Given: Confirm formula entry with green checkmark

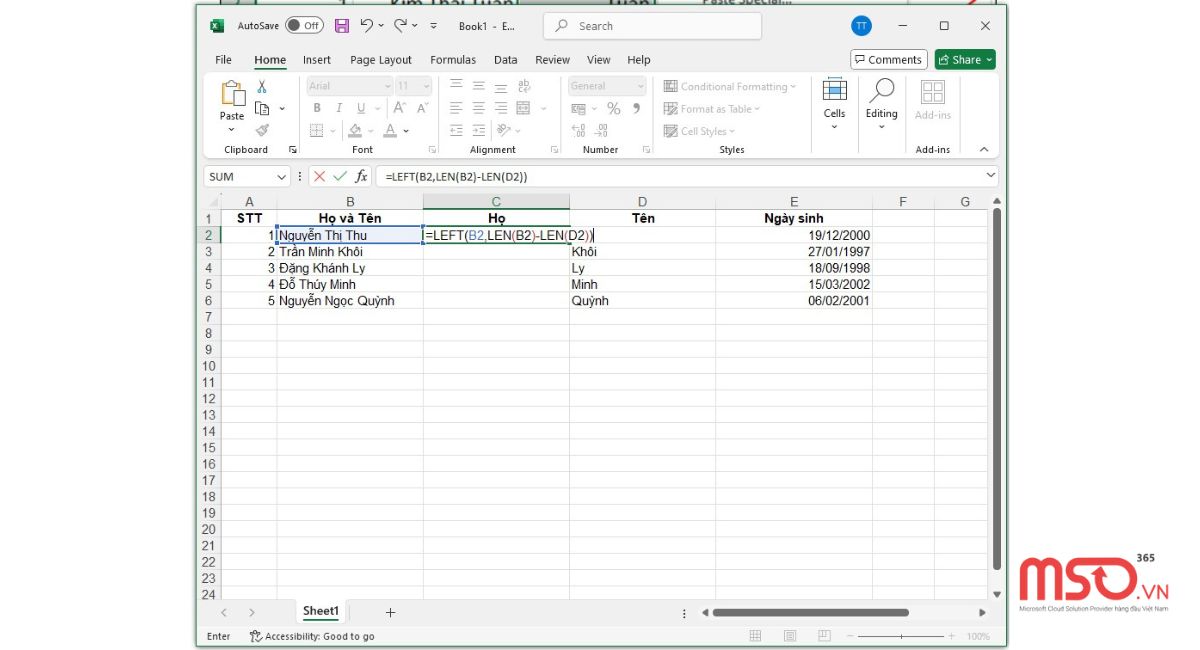Looking at the screenshot, I should pyautogui.click(x=340, y=176).
